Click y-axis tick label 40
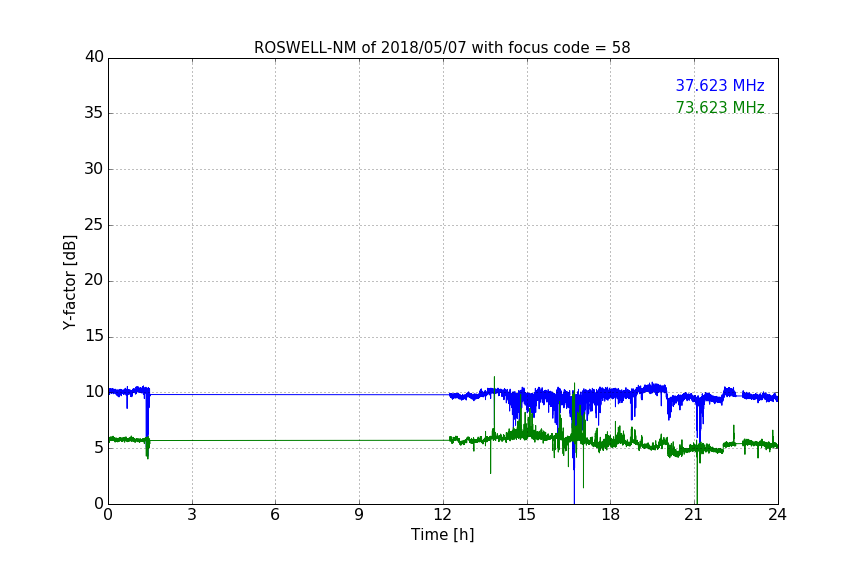Viewport: 864px width, 576px height. tap(94, 57)
